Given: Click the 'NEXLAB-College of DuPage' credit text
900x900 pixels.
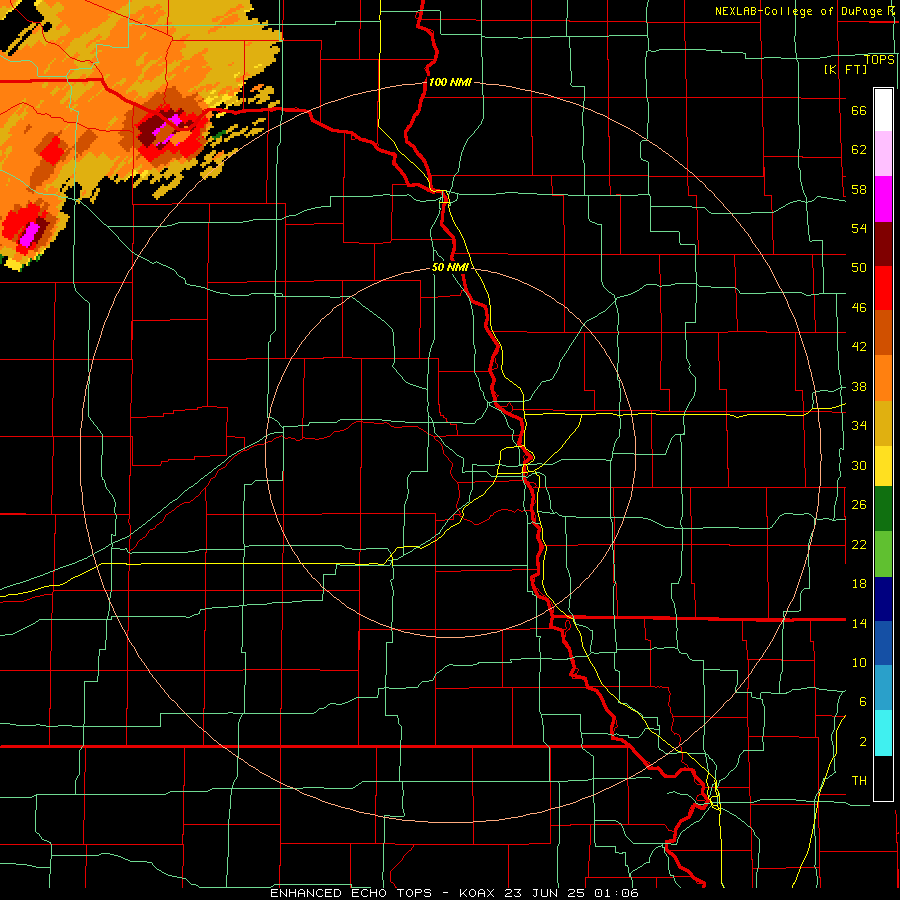Looking at the screenshot, I should click(800, 11).
